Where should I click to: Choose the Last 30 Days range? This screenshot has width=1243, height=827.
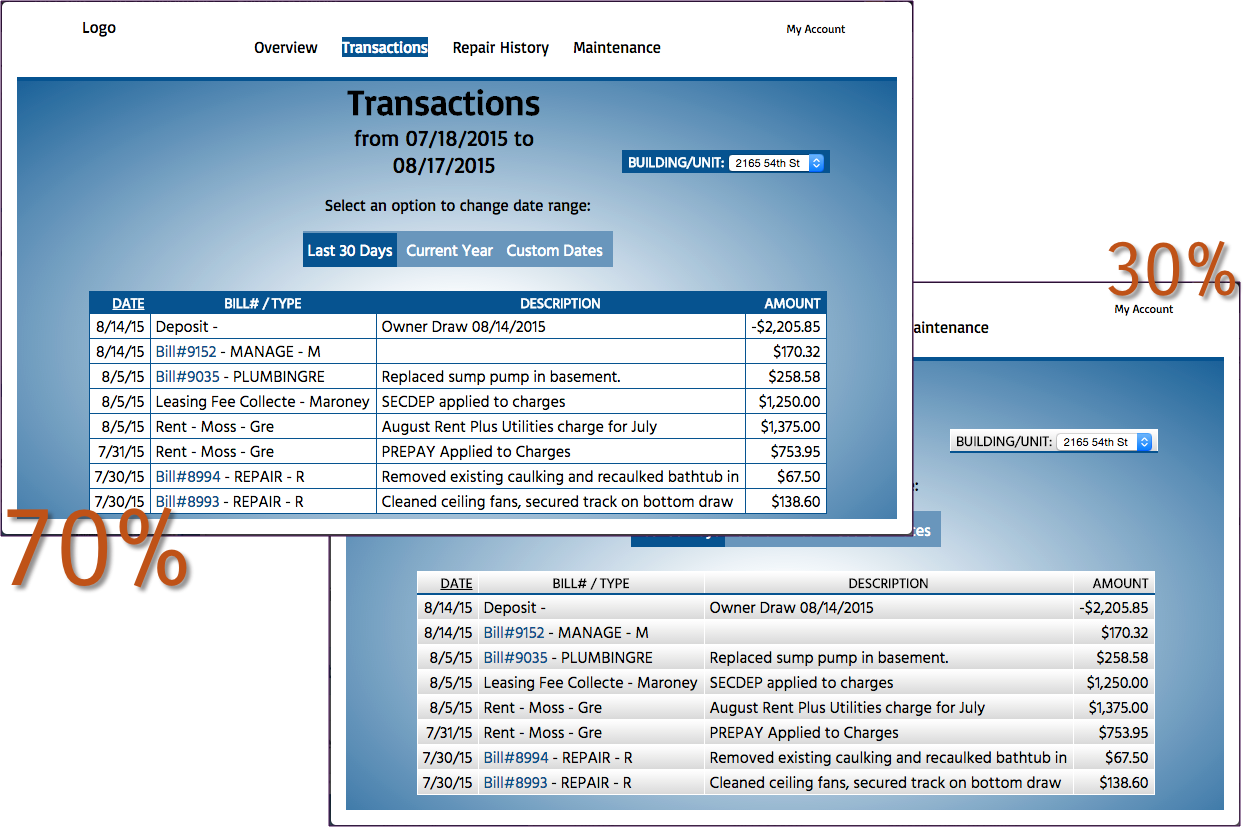(350, 250)
